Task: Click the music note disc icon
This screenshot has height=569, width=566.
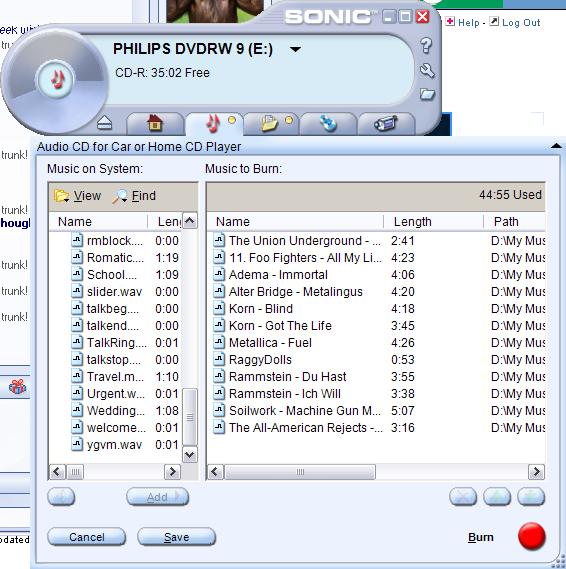Action: click(x=56, y=79)
